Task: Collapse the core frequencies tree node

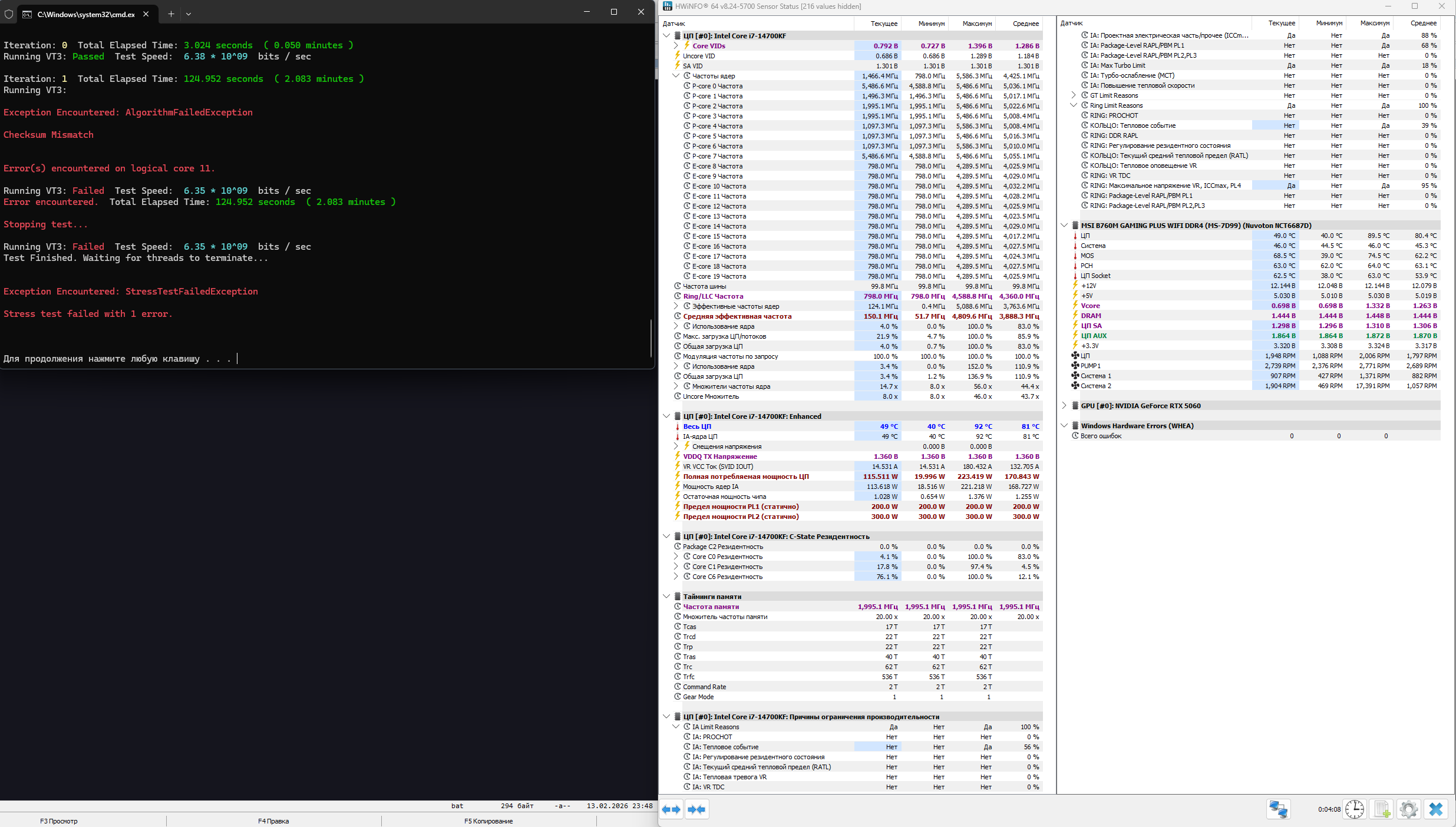Action: click(x=676, y=75)
